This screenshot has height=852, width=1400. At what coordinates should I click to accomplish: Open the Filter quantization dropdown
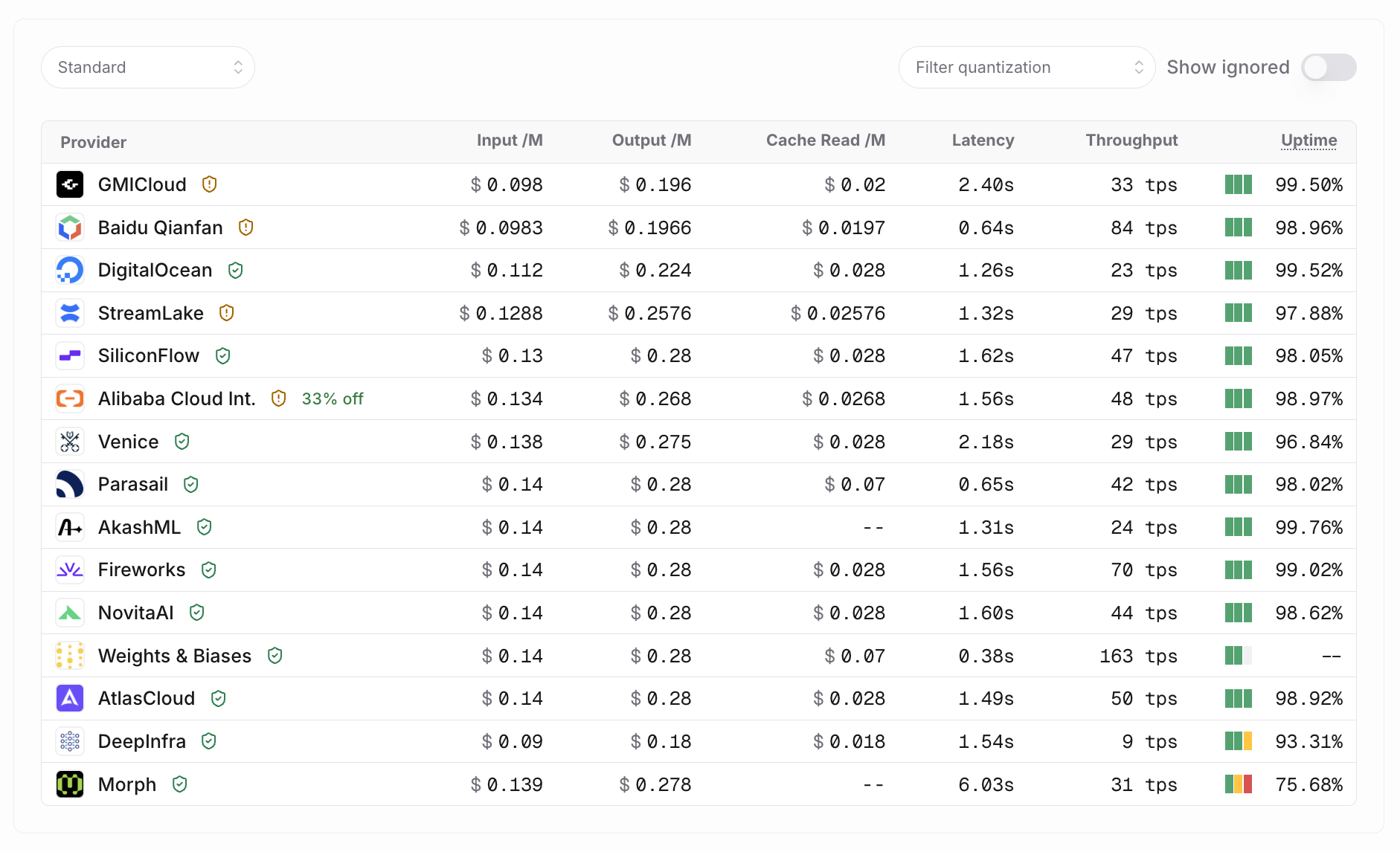1027,68
